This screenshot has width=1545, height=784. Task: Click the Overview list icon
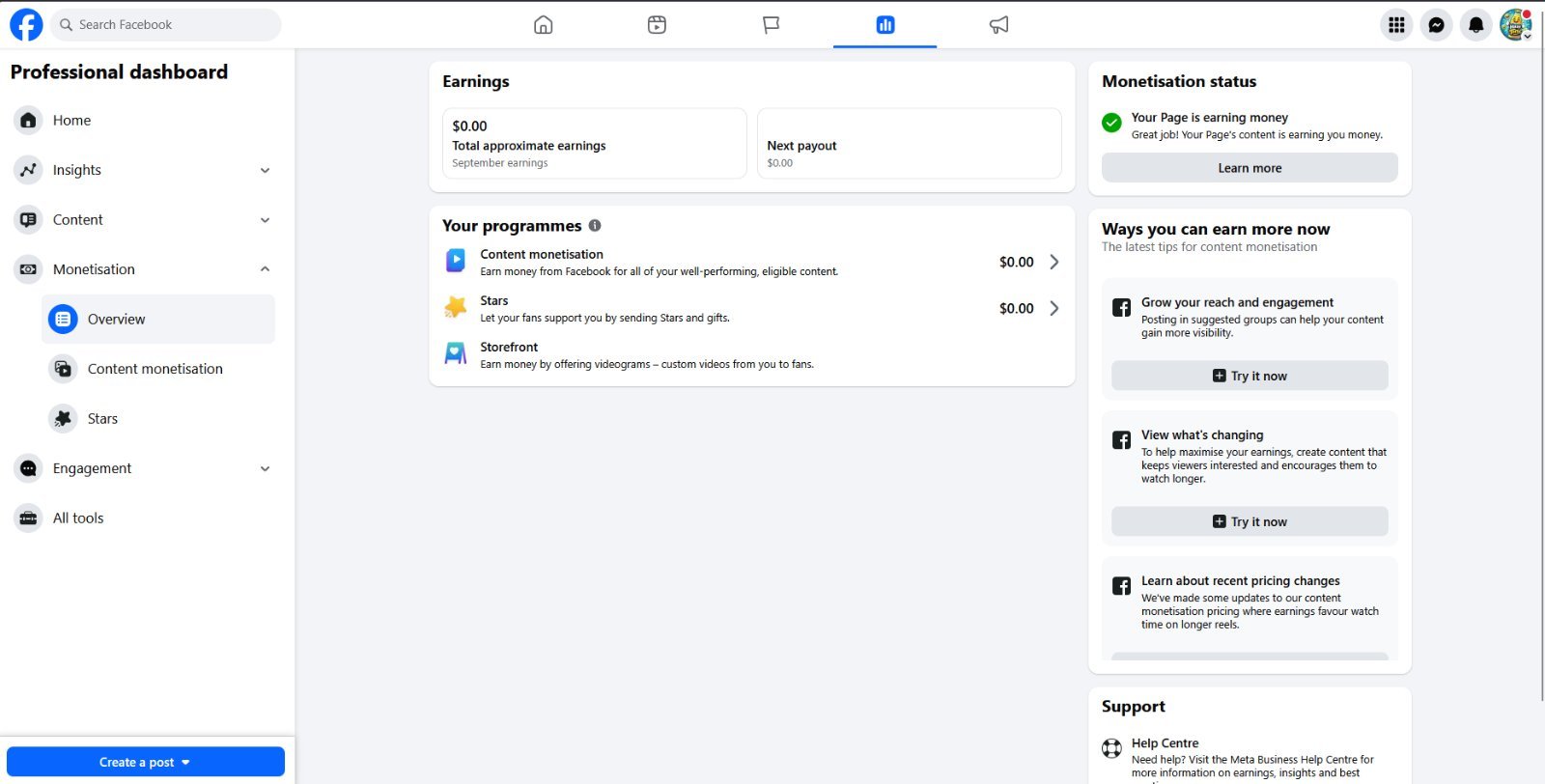coord(63,319)
